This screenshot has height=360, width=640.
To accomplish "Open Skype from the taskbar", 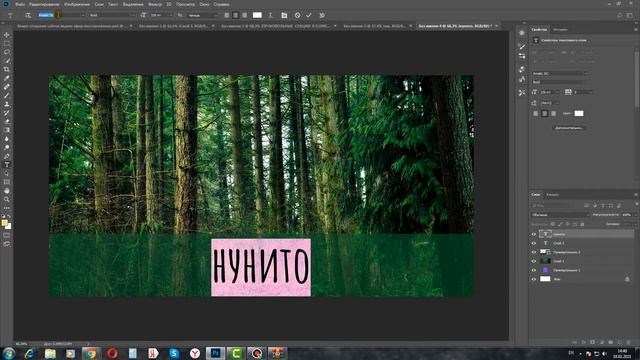I will [174, 353].
